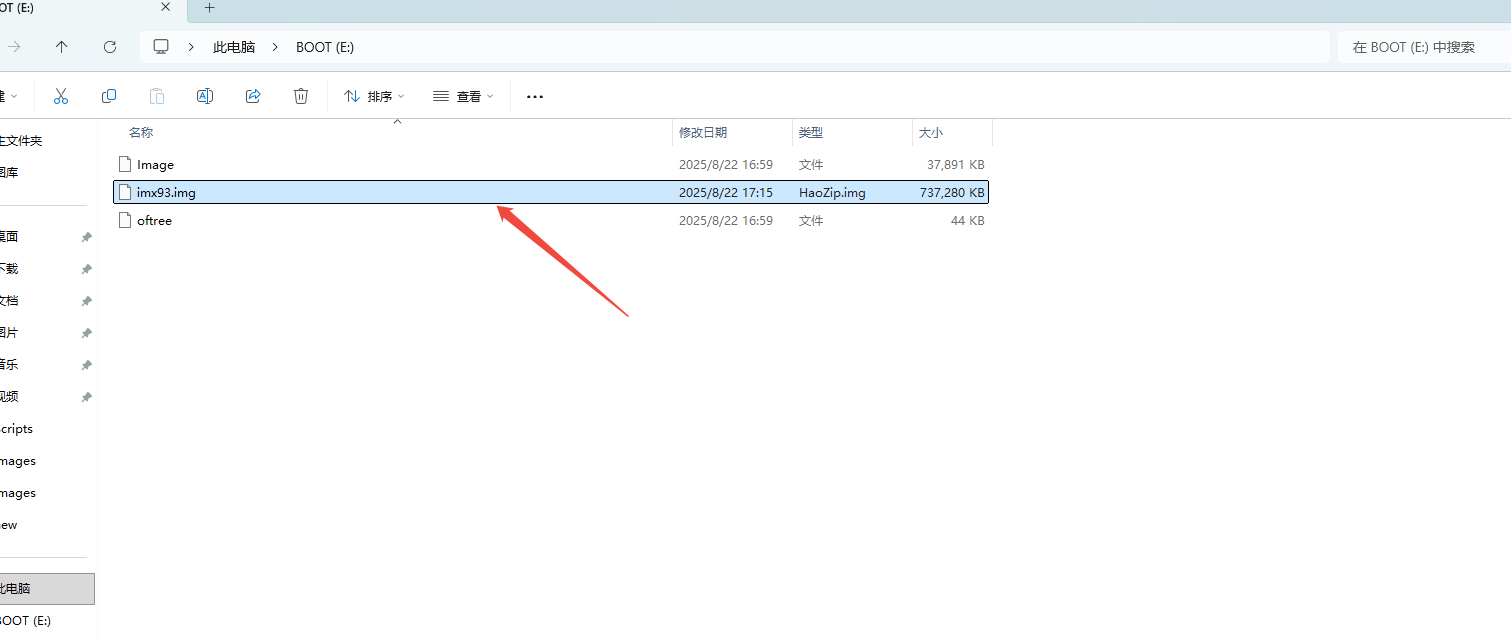The height and width of the screenshot is (638, 1511).
Task: Sort files by 修改日期 column header
Action: click(703, 132)
